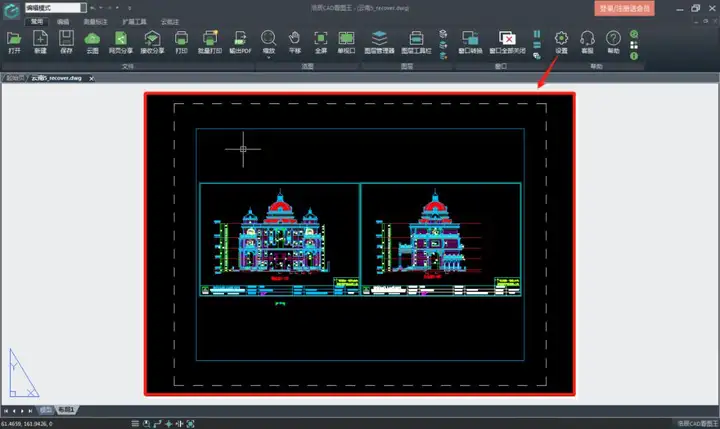Screen dimensions: 720x429
Task: Click the vertical tile windows icon
Action: (537, 34)
